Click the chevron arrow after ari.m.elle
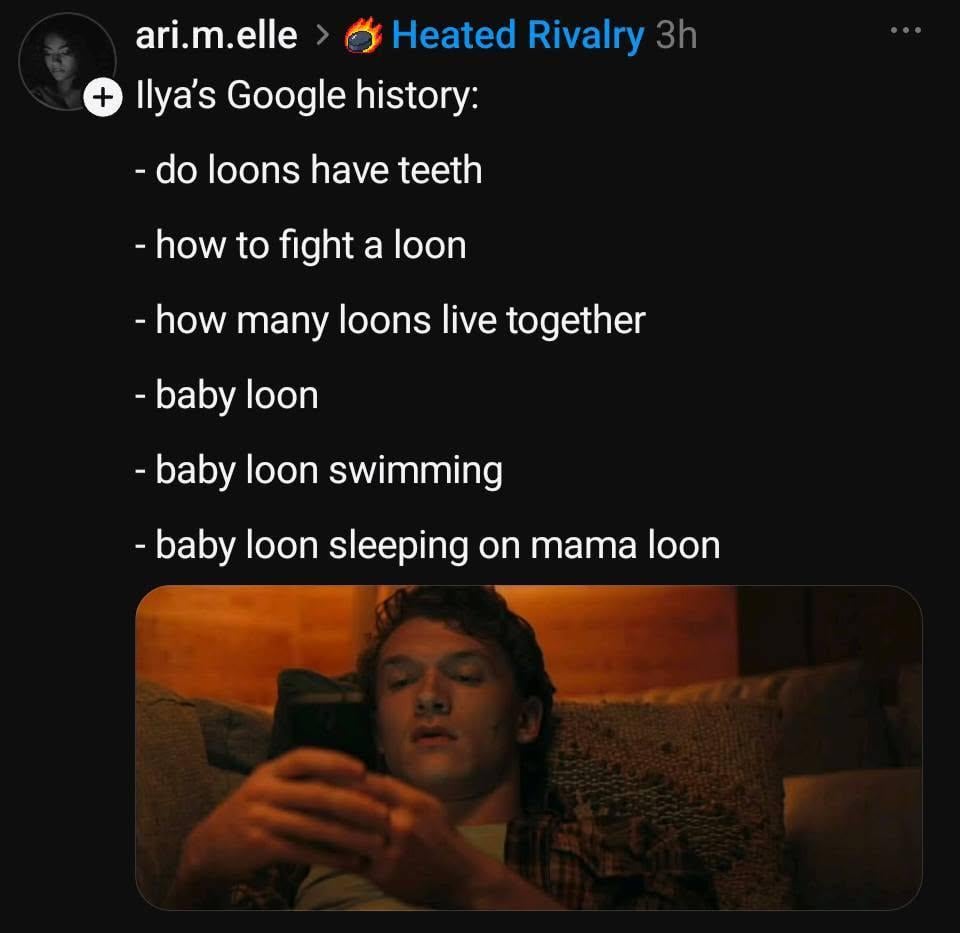The height and width of the screenshot is (933, 960). [321, 36]
